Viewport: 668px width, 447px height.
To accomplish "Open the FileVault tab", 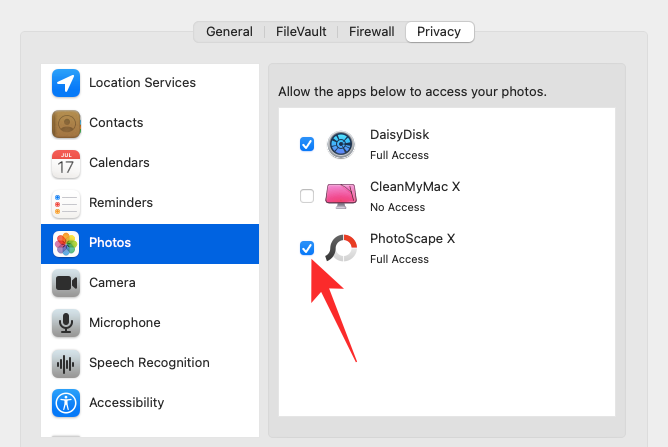I will pos(301,32).
